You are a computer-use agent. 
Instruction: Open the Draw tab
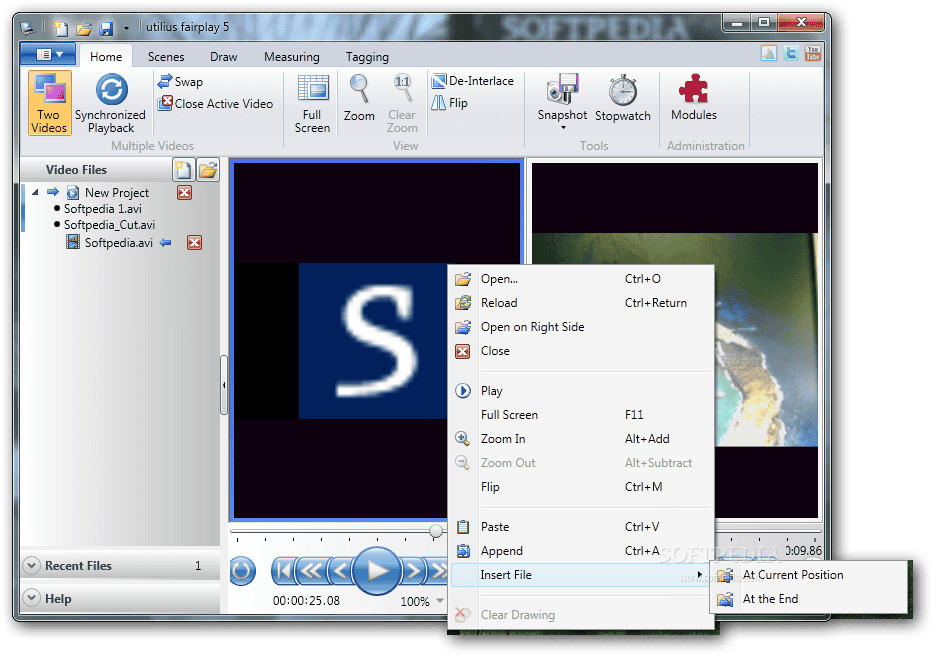[x=224, y=57]
